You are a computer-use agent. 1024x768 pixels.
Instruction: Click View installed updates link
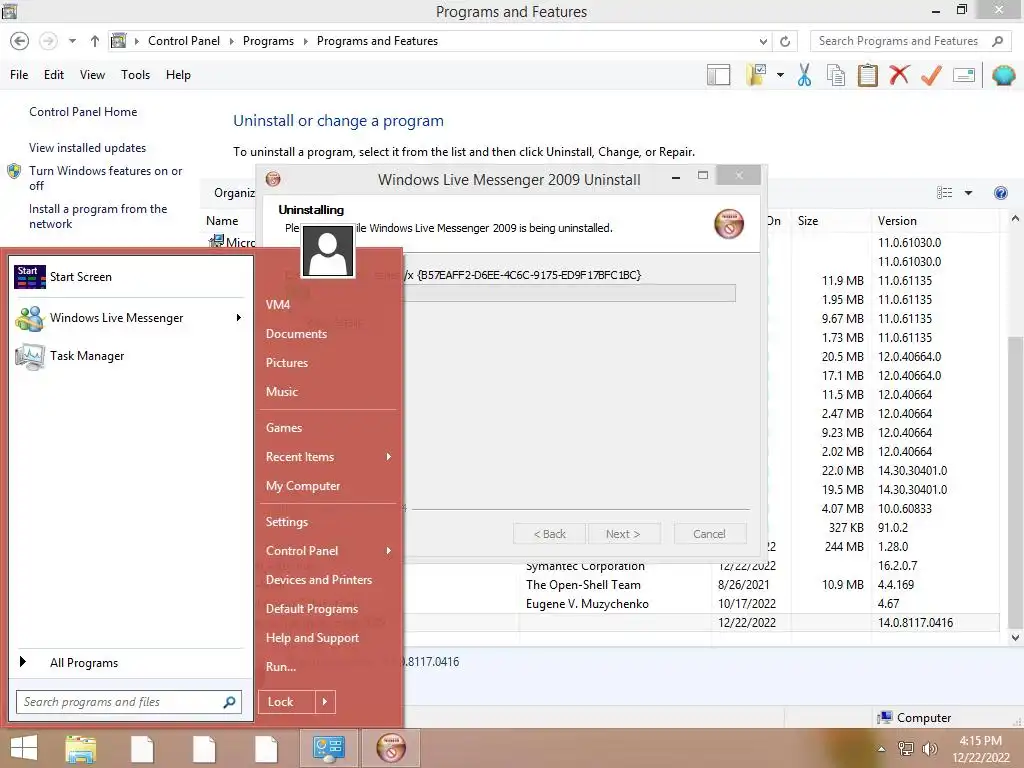point(88,148)
